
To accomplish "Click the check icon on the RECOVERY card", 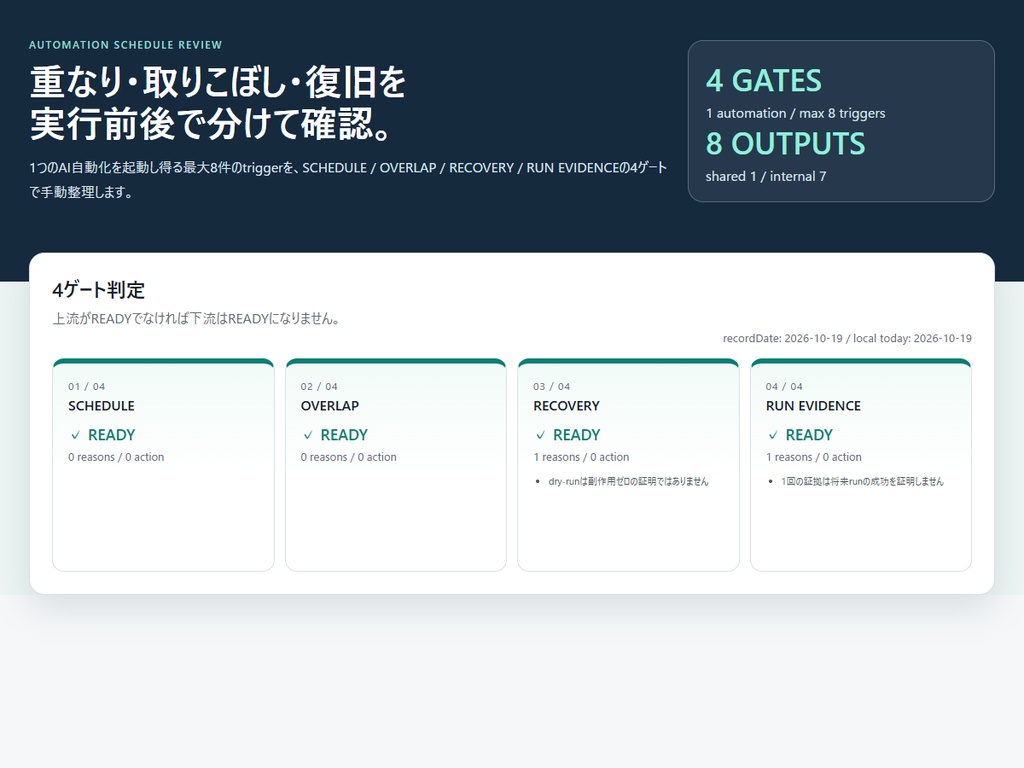I will click(x=541, y=435).
